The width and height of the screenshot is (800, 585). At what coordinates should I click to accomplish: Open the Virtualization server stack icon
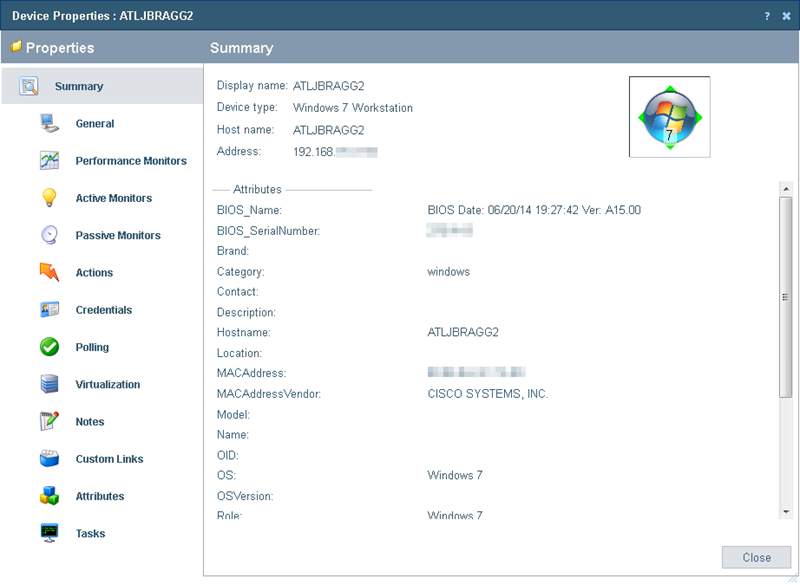tap(49, 384)
